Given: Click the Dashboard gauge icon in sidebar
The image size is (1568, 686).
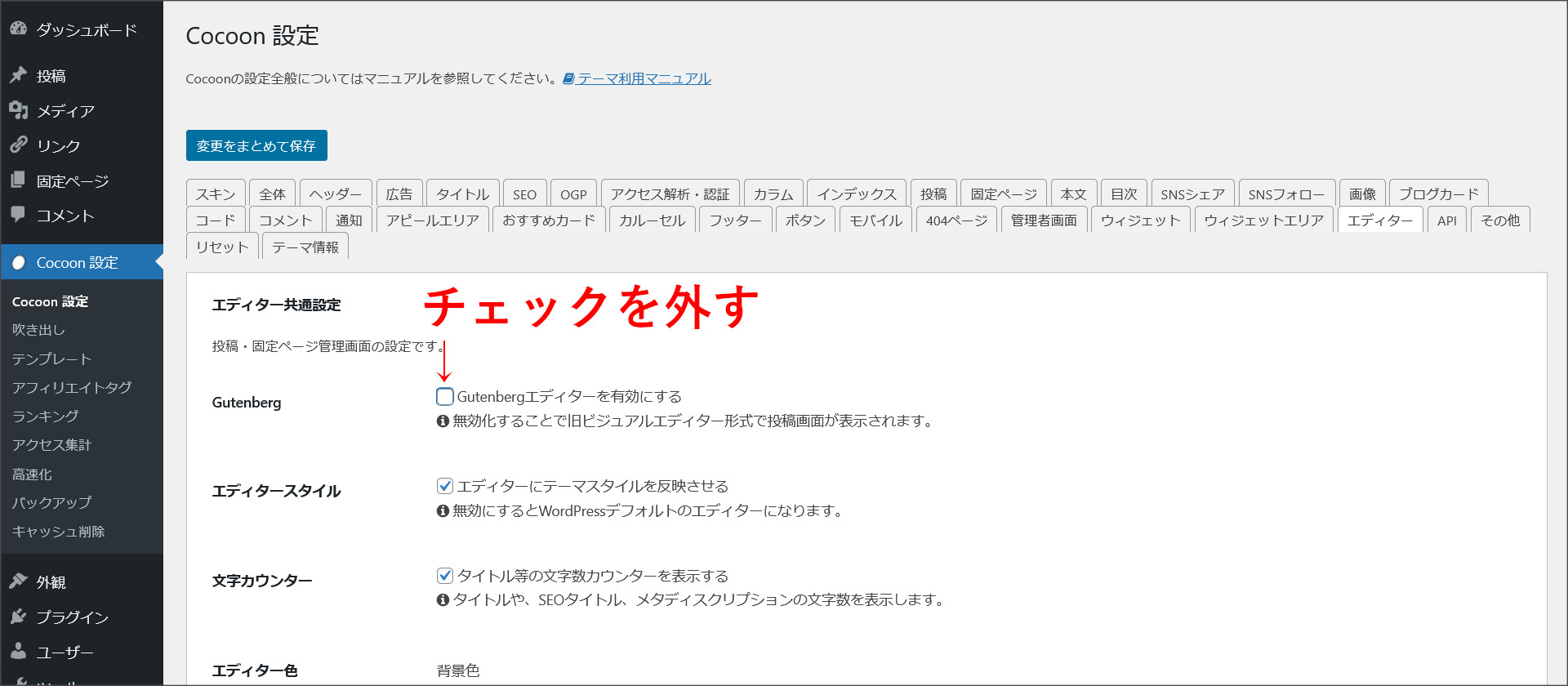Looking at the screenshot, I should (x=18, y=29).
